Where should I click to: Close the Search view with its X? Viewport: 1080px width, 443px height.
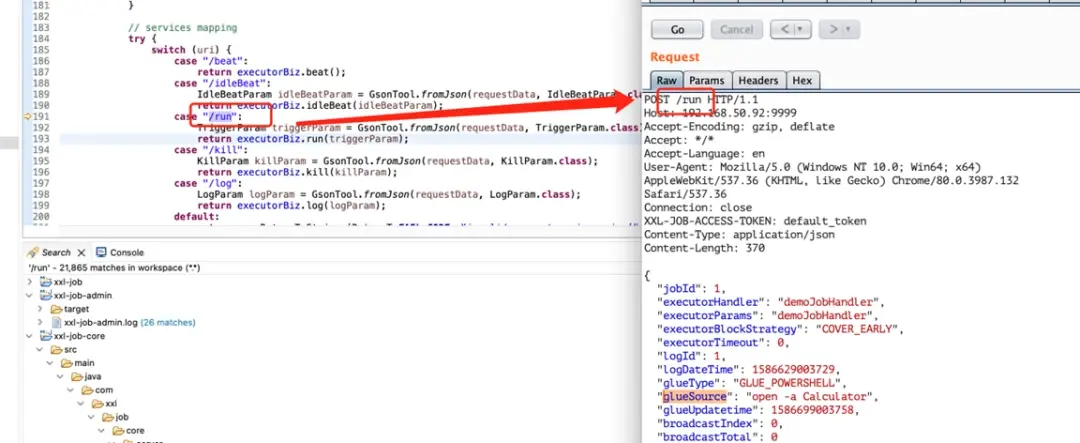click(81, 253)
